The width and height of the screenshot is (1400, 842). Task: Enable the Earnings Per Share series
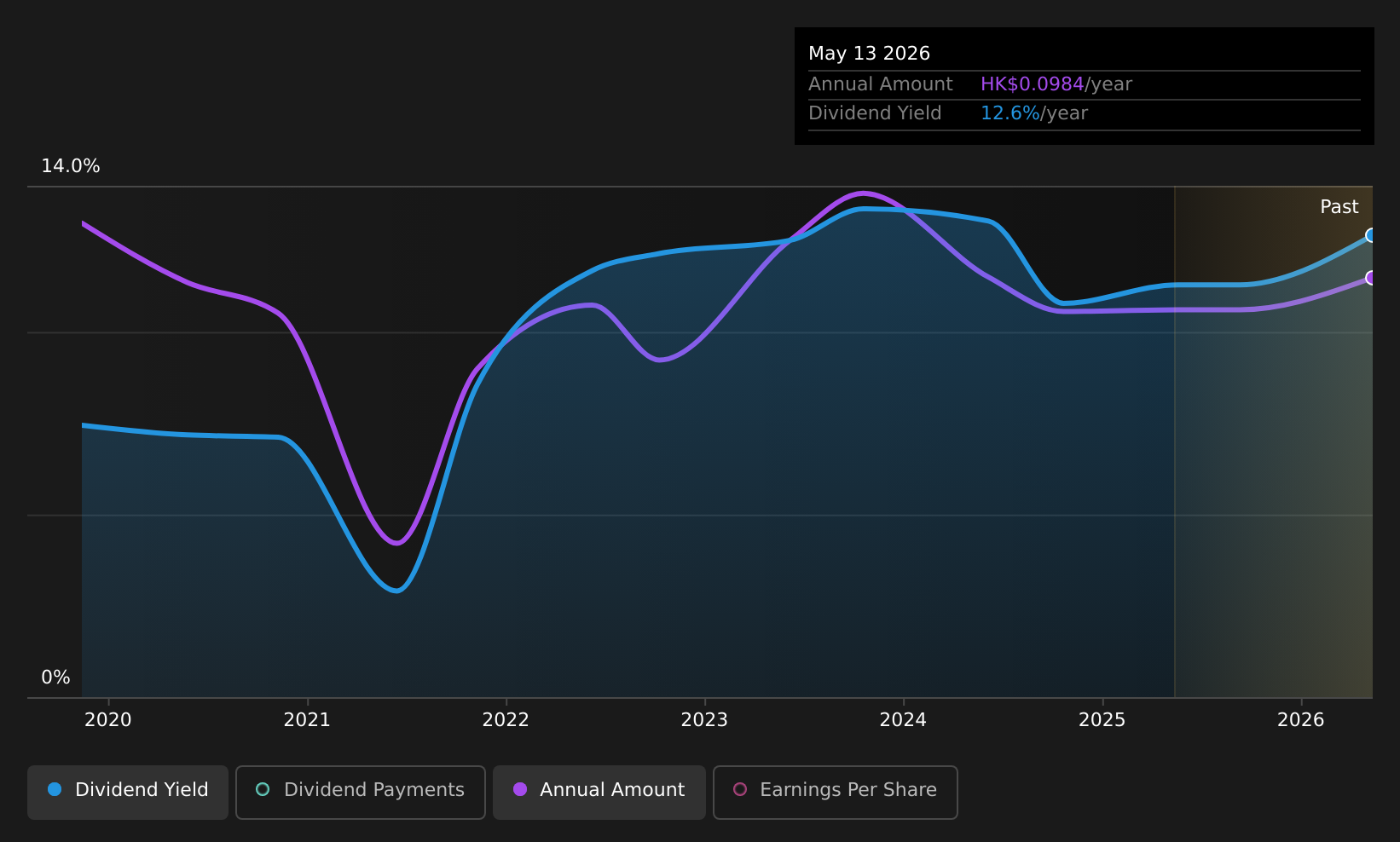pos(836,792)
